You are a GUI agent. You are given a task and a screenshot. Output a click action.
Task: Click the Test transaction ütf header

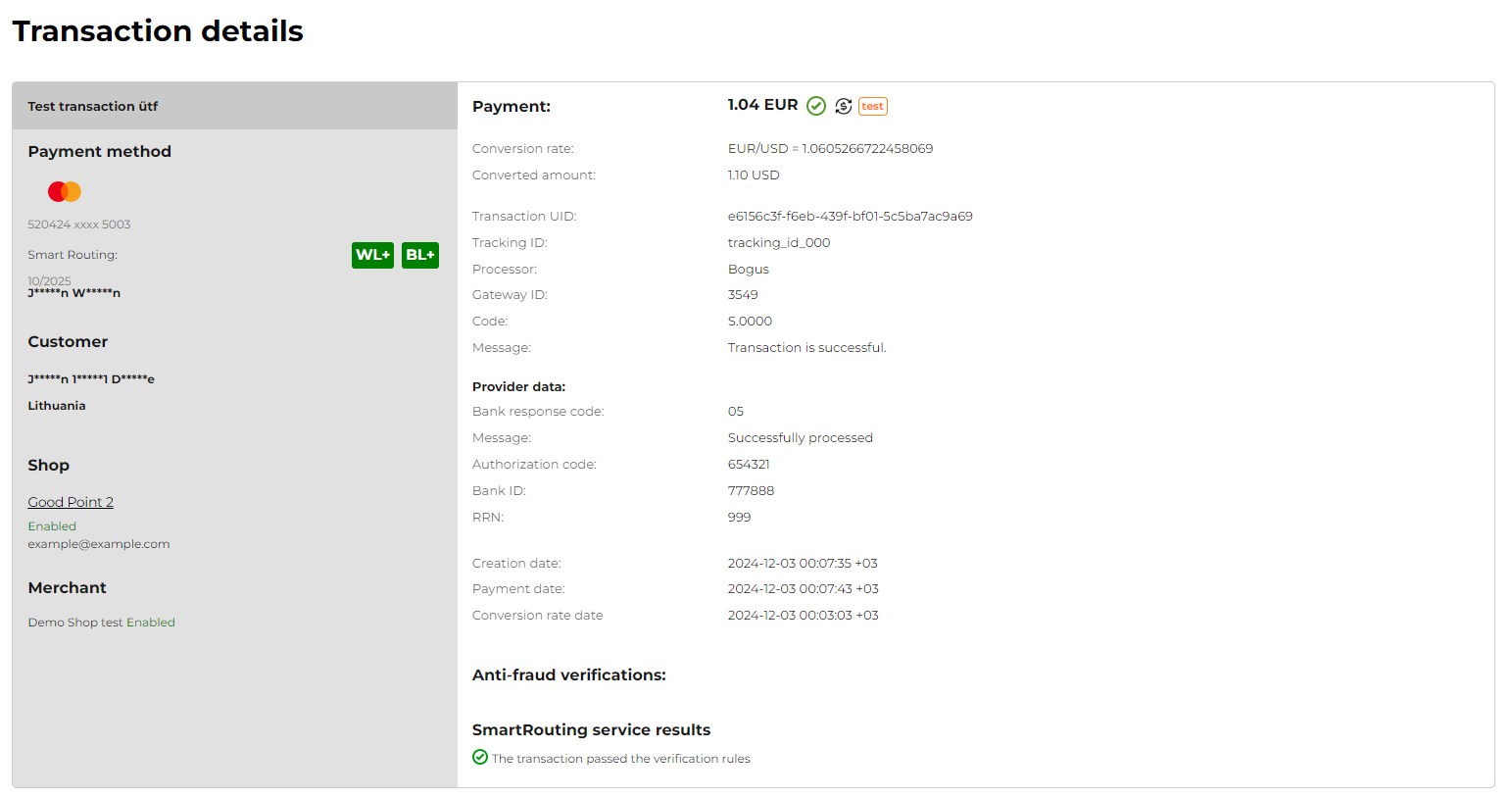93,106
